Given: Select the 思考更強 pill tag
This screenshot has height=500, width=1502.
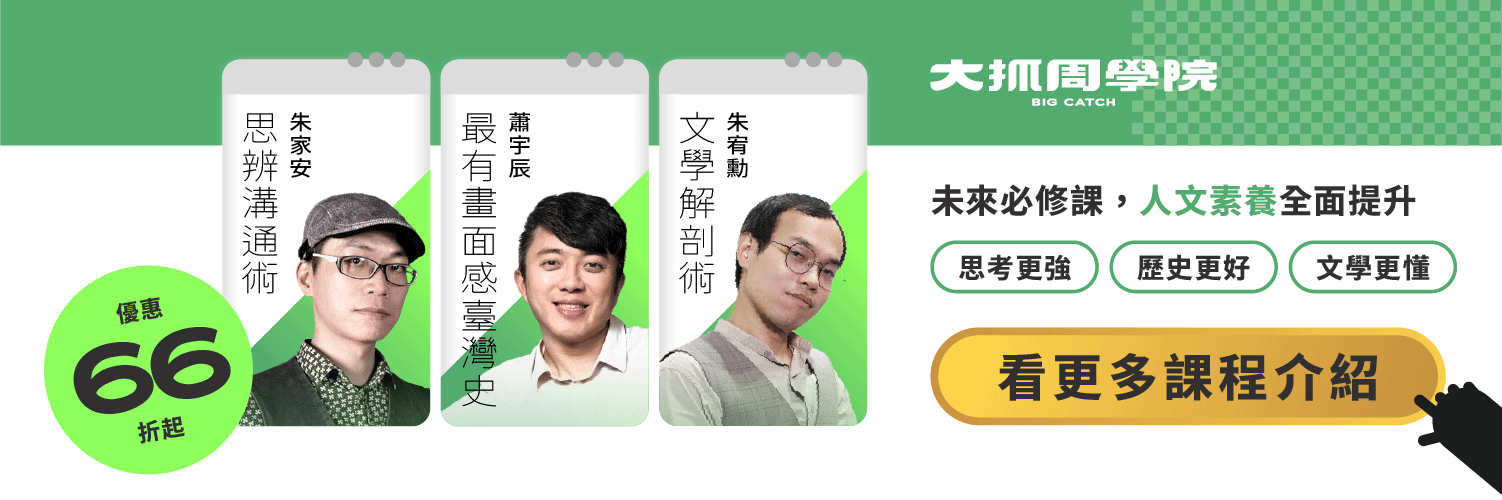Looking at the screenshot, I should coord(1014,267).
